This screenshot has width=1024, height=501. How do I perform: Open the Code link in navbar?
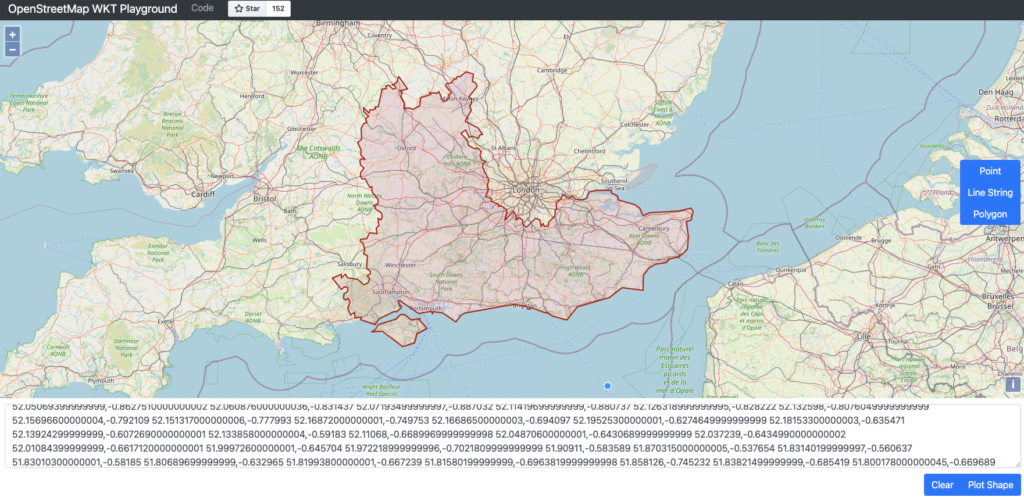pyautogui.click(x=202, y=8)
